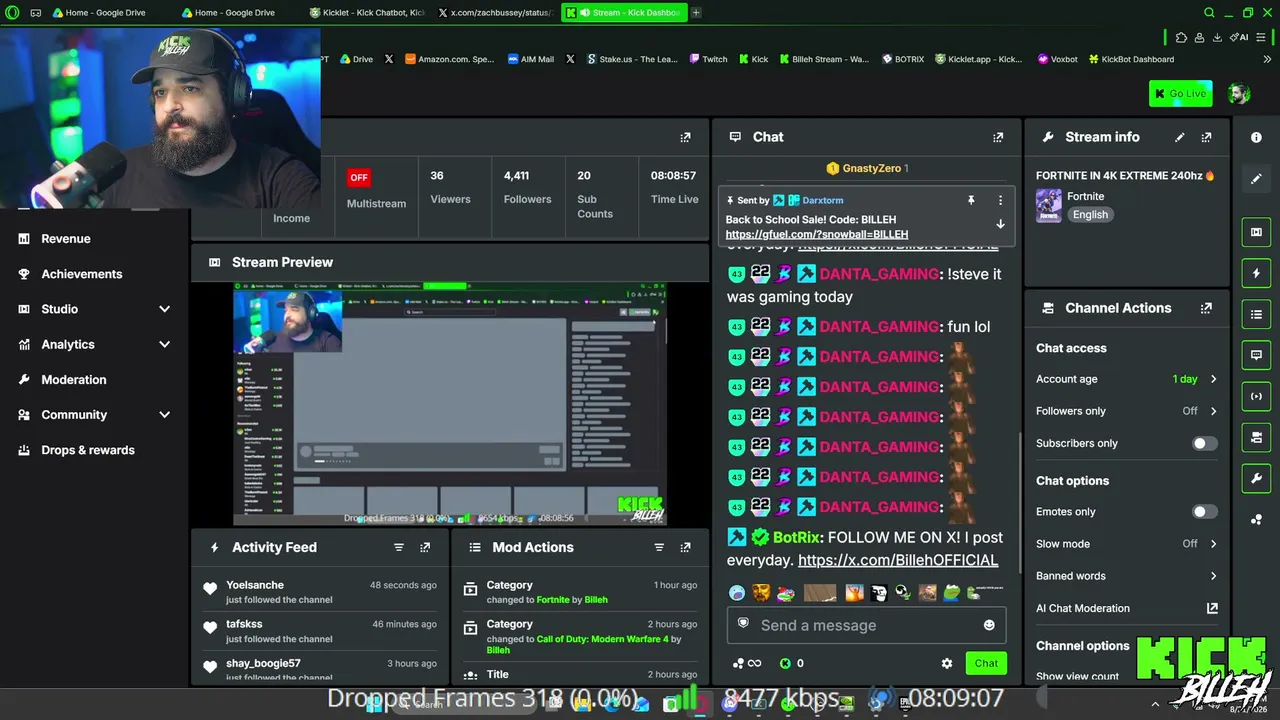Pop out the Stream info panel

[1206, 137]
